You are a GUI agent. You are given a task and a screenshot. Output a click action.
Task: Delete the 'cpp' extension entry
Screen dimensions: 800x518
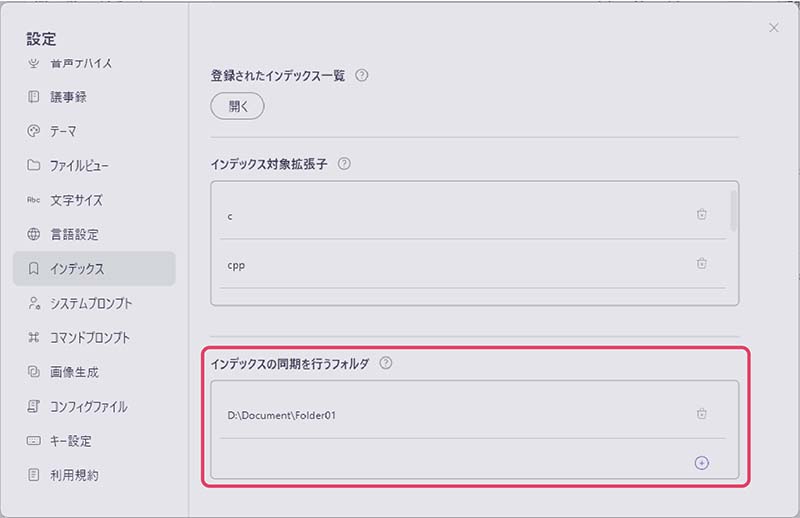(702, 263)
